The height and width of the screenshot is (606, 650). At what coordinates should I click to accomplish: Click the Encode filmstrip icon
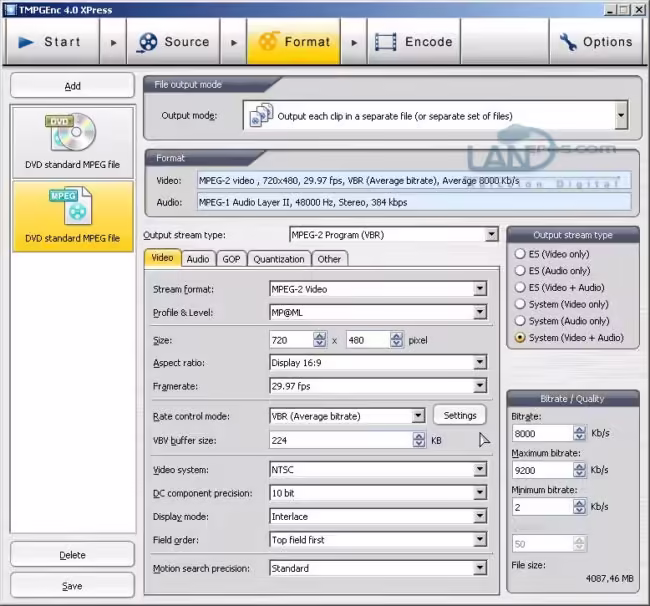[x=386, y=42]
